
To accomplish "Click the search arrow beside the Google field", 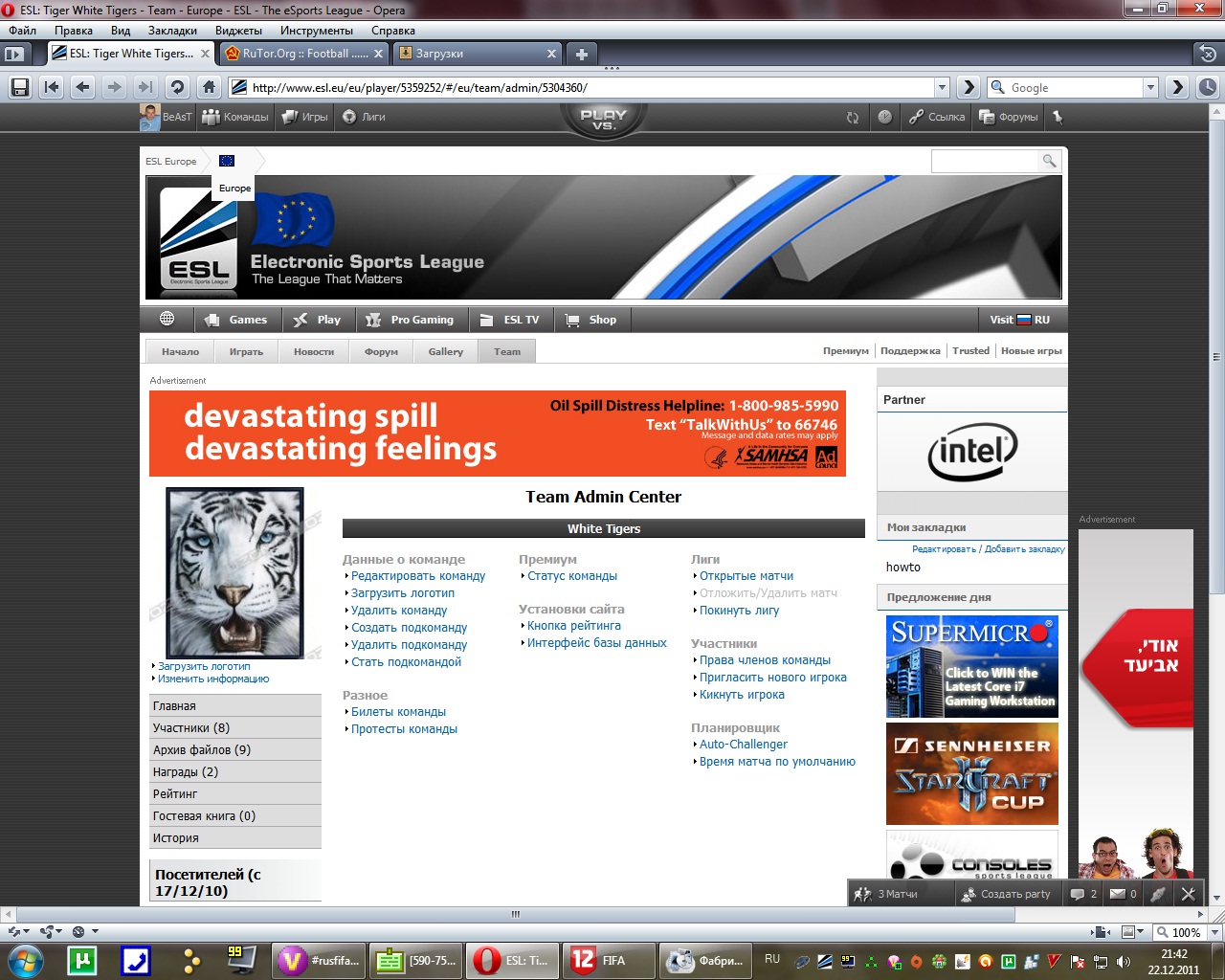I will click(1177, 87).
